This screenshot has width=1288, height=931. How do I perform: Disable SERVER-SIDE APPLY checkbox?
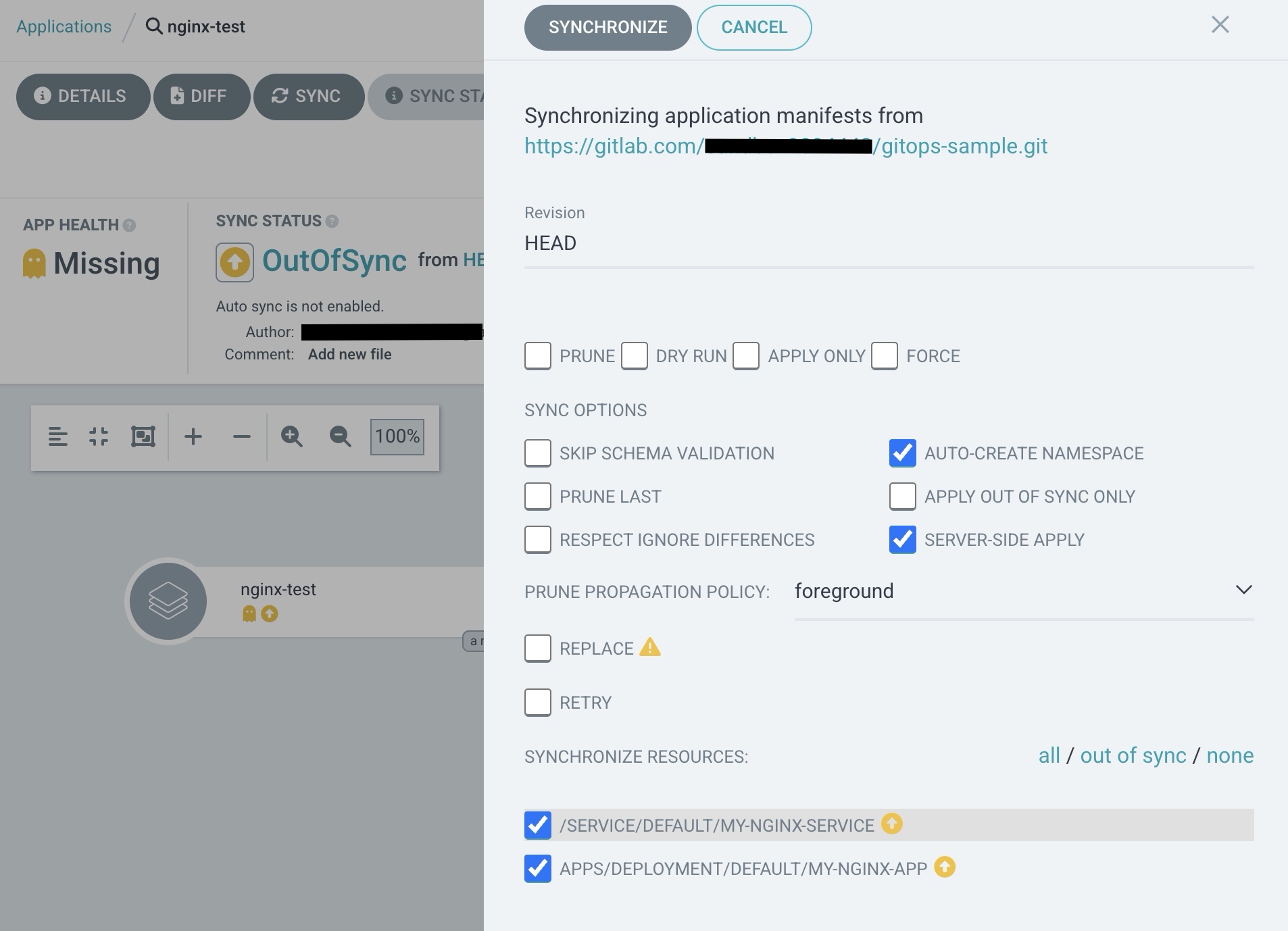(903, 540)
